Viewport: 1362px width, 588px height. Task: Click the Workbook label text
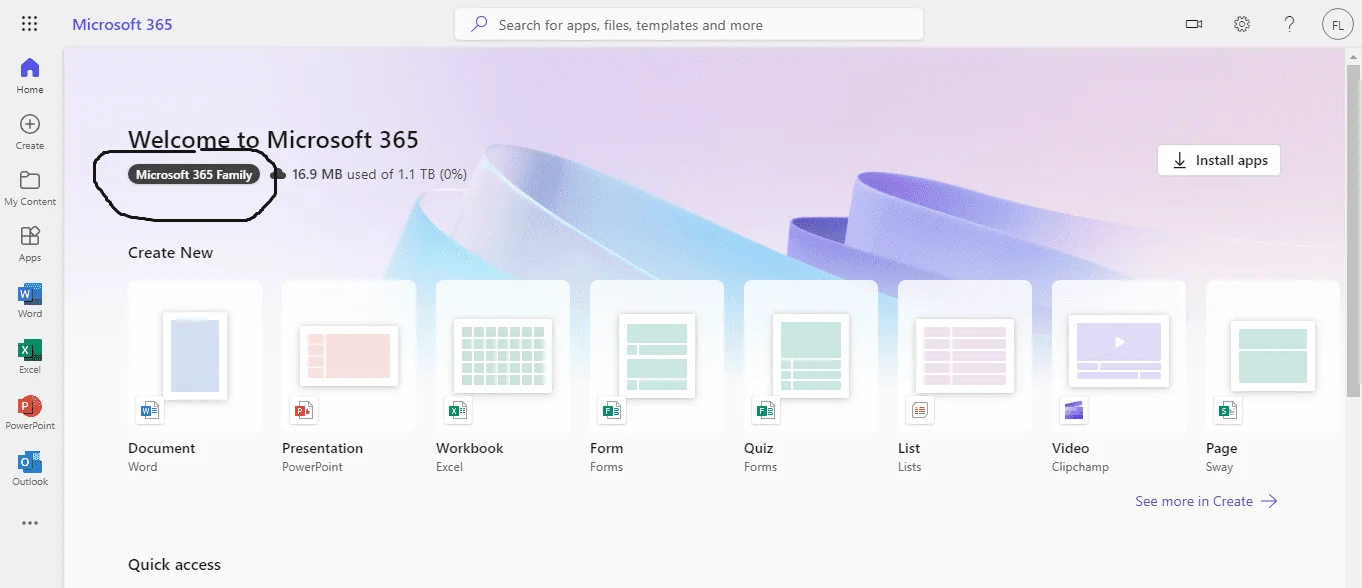pyautogui.click(x=469, y=448)
